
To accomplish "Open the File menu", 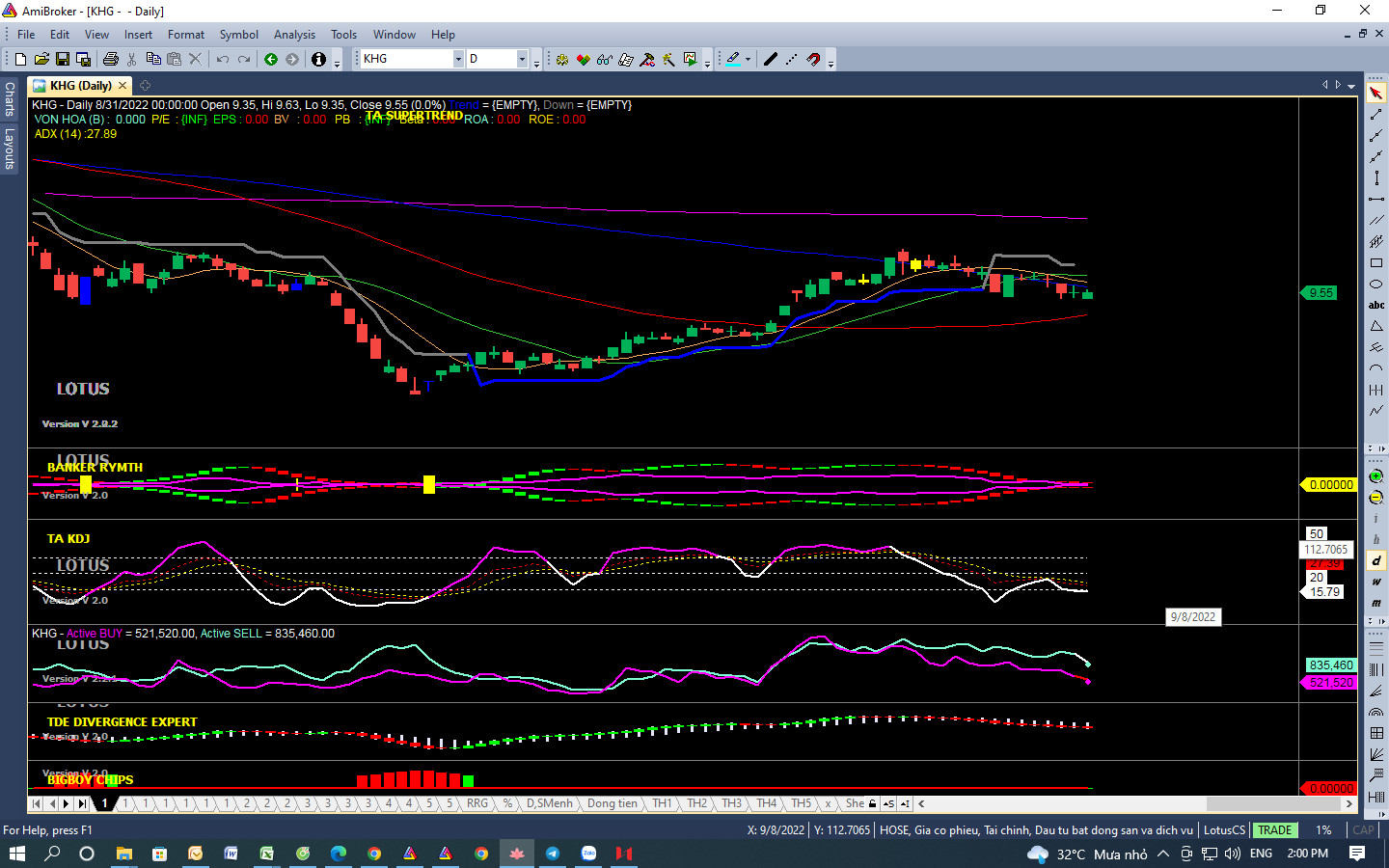I will tap(26, 34).
